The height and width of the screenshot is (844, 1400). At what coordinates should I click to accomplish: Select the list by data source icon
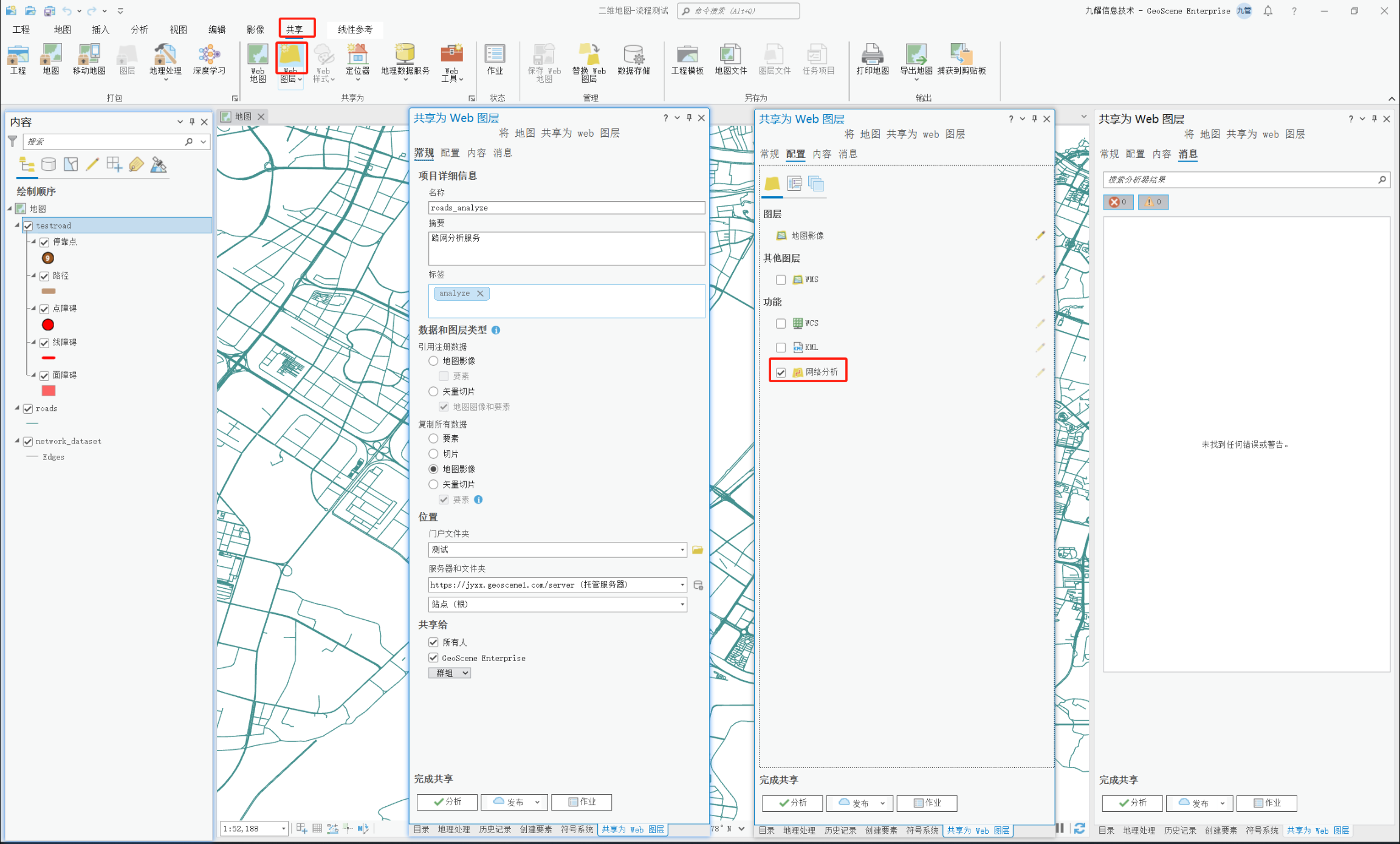click(49, 165)
